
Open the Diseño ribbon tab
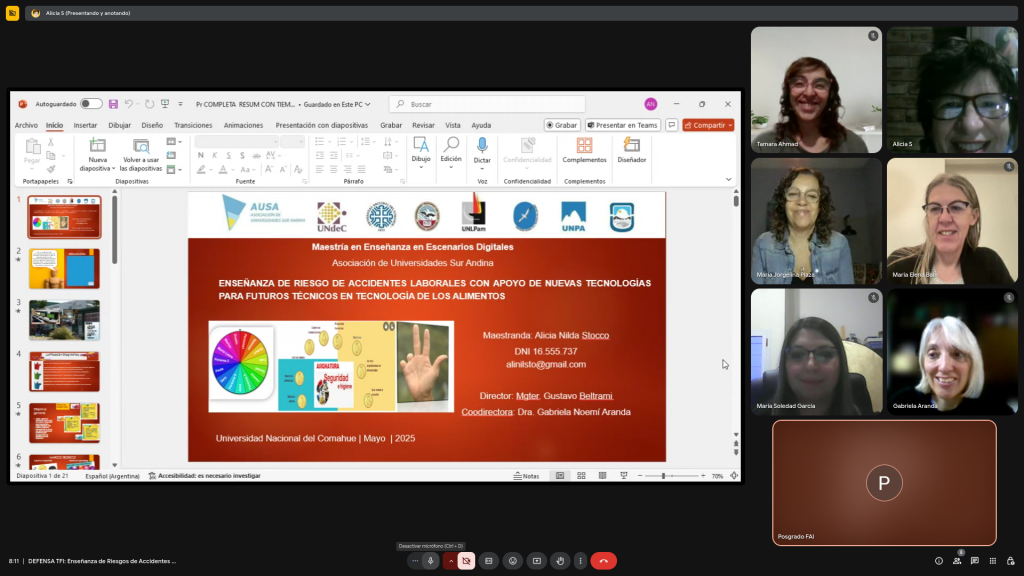(152, 125)
